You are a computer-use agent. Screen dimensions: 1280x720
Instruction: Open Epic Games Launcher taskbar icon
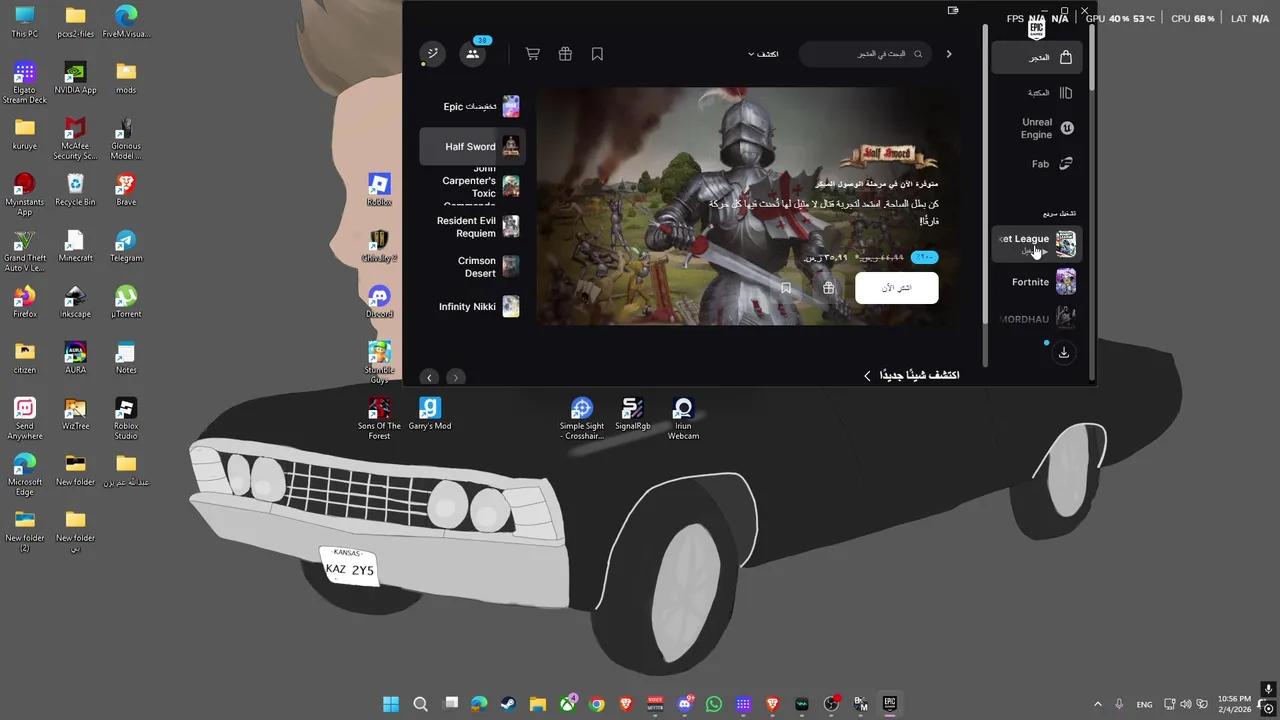coord(889,704)
